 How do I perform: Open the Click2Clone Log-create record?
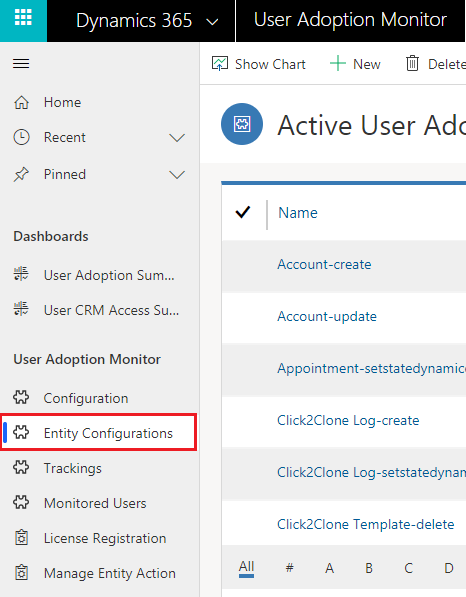(x=348, y=420)
